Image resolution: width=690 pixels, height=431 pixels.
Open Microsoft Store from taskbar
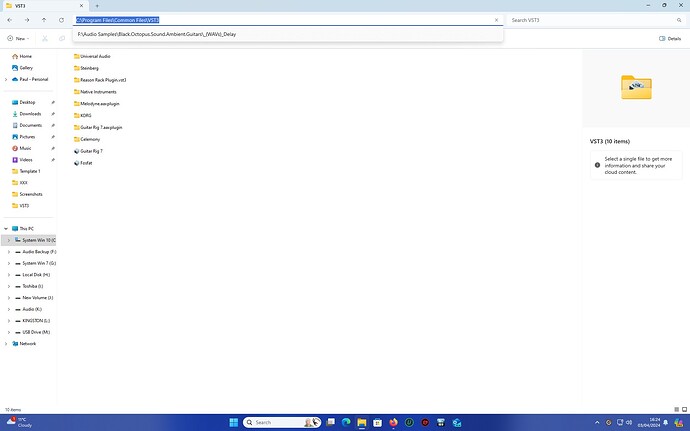tap(378, 423)
